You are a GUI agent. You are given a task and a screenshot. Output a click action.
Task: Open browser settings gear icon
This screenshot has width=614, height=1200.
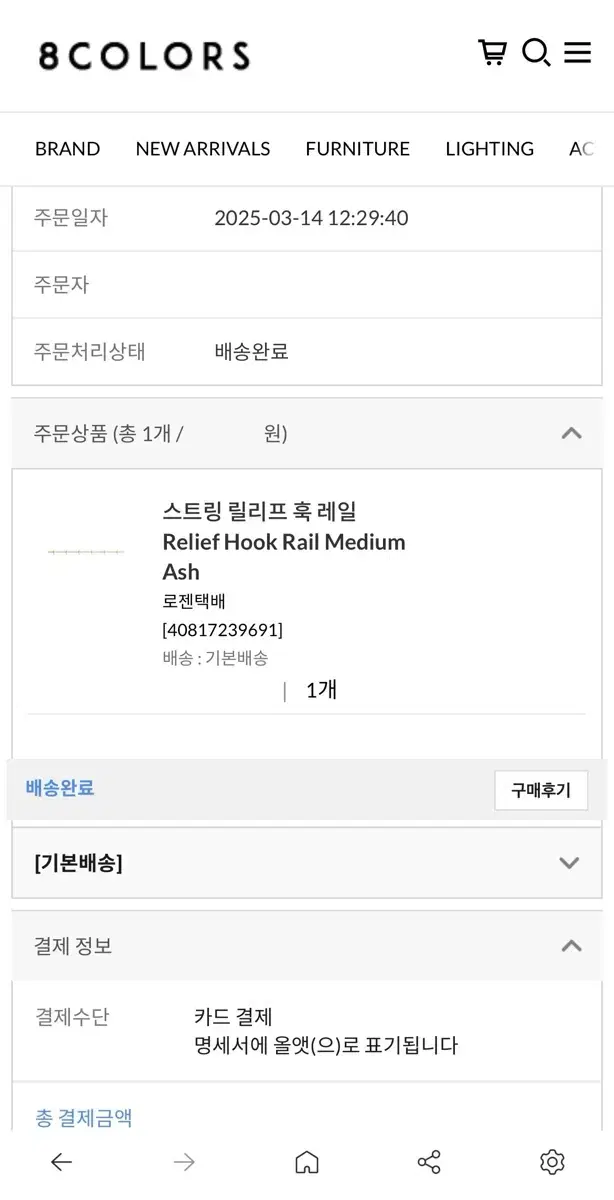(552, 1161)
